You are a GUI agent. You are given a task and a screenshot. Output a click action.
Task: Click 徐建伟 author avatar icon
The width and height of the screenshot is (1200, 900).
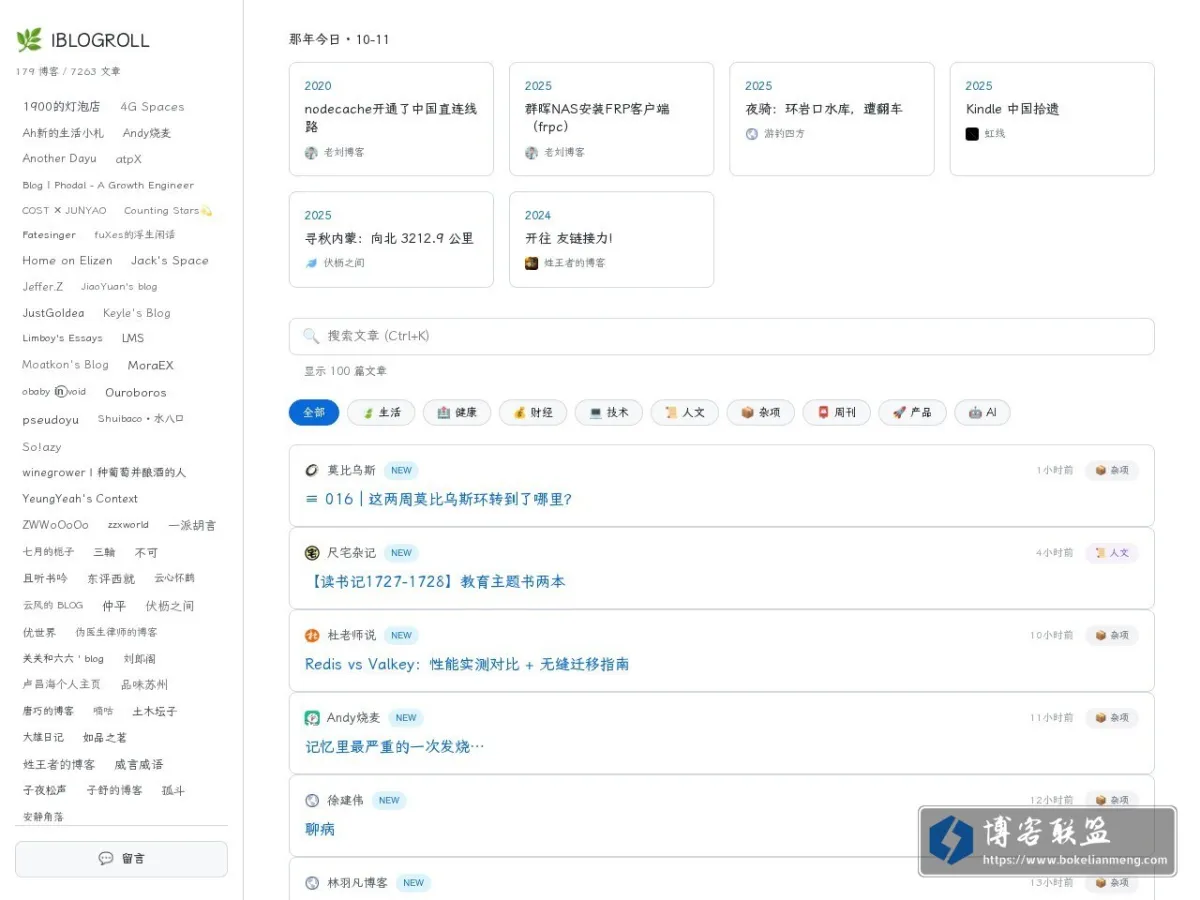tap(312, 800)
